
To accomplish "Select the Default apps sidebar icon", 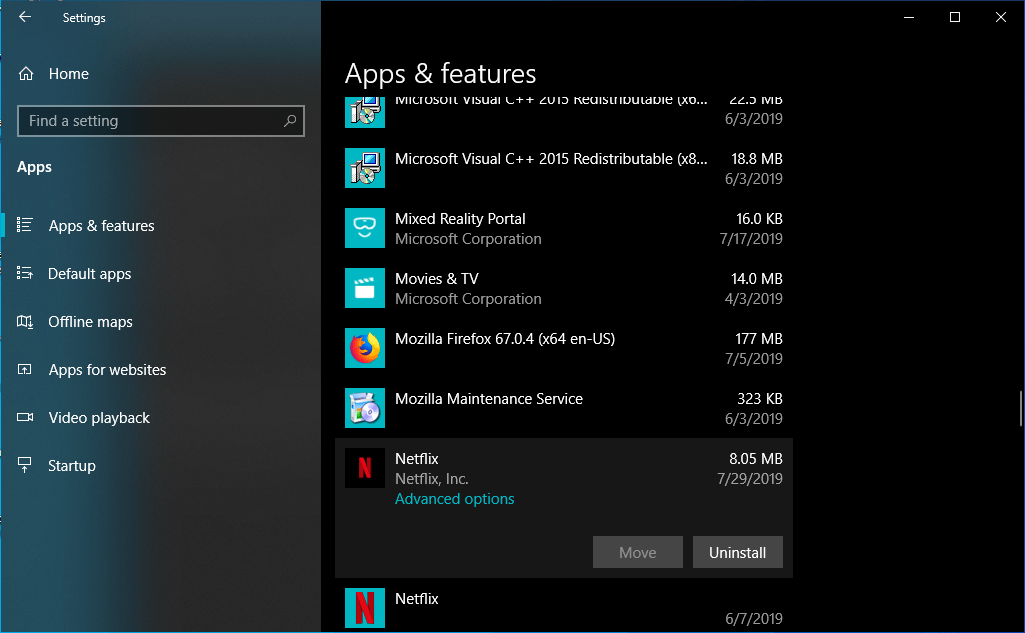I will pos(24,273).
